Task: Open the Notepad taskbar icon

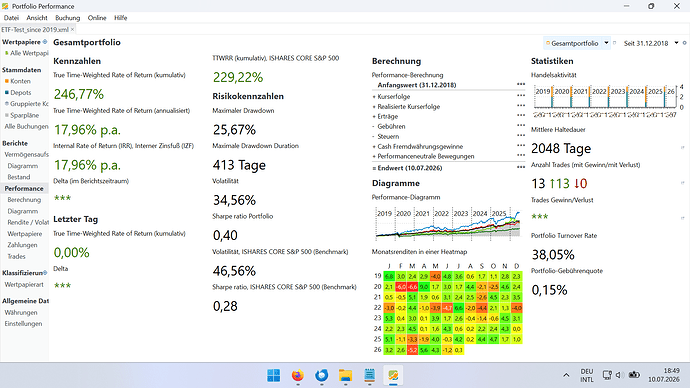Action: coord(369,375)
